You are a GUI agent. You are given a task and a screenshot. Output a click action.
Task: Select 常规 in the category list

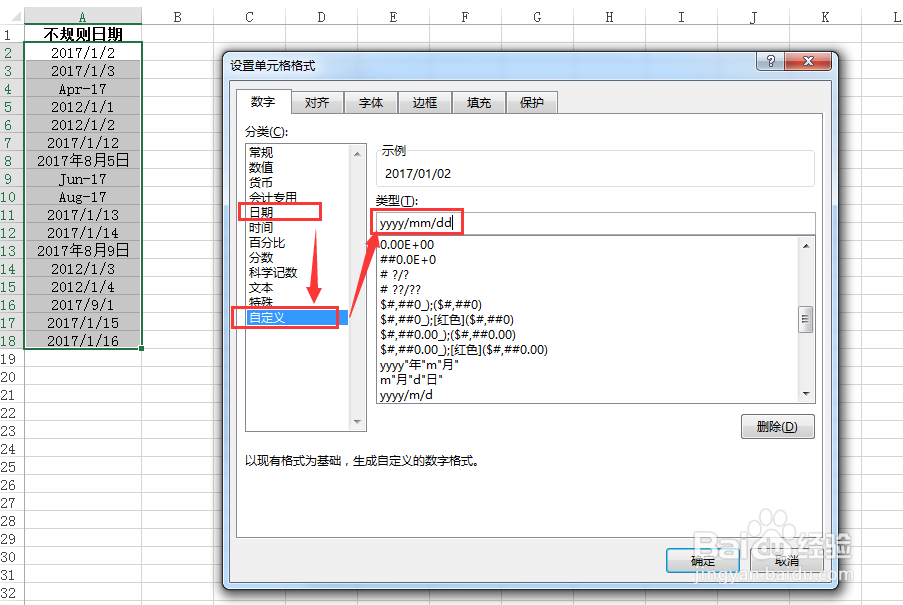(x=261, y=153)
